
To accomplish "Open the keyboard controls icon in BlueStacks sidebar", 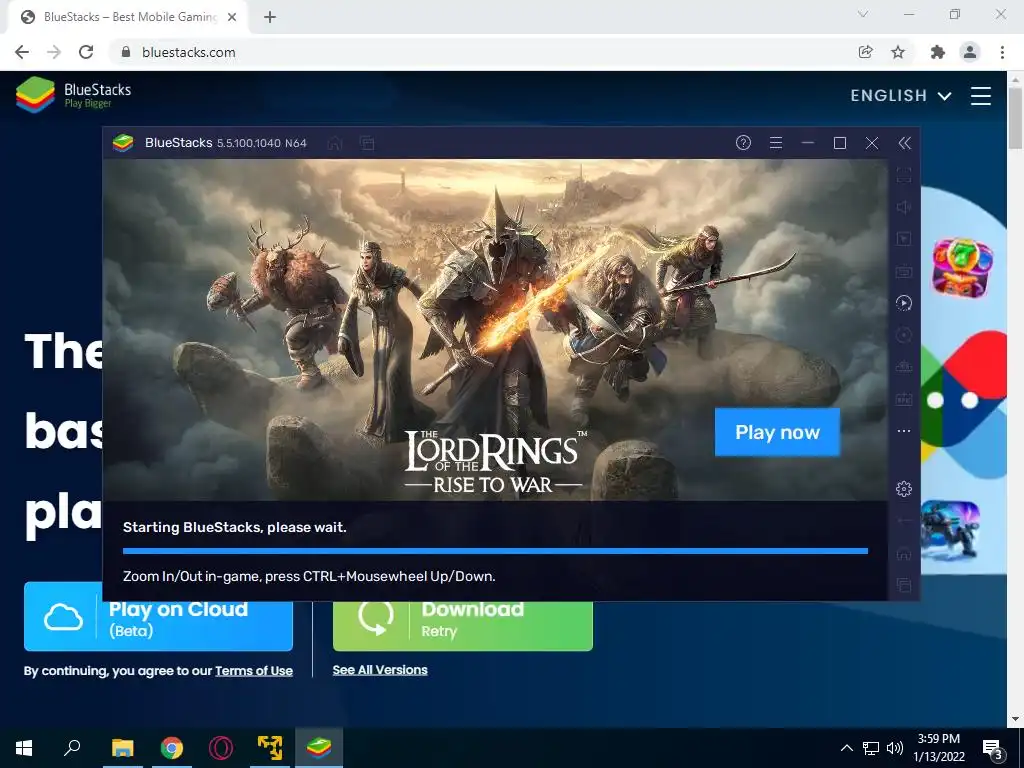I will [x=904, y=271].
